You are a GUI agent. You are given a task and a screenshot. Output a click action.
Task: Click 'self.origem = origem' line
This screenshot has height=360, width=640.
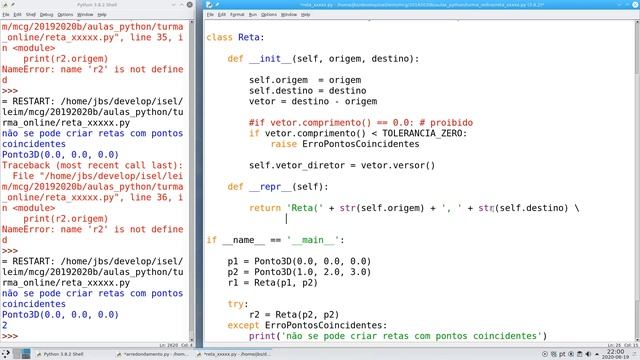pos(305,80)
